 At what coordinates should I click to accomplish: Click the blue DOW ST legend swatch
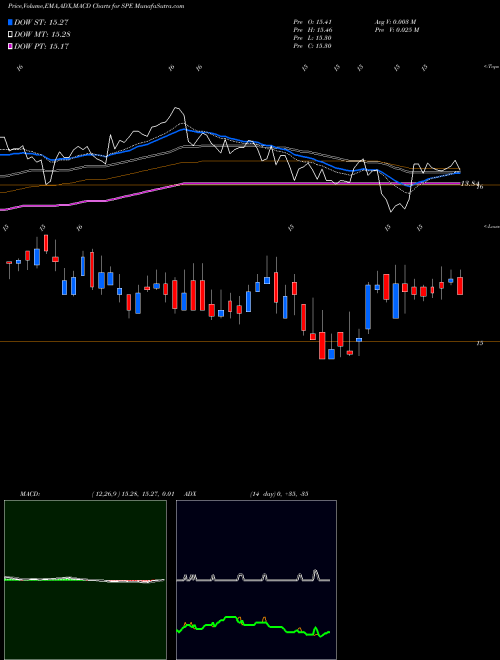10,22
